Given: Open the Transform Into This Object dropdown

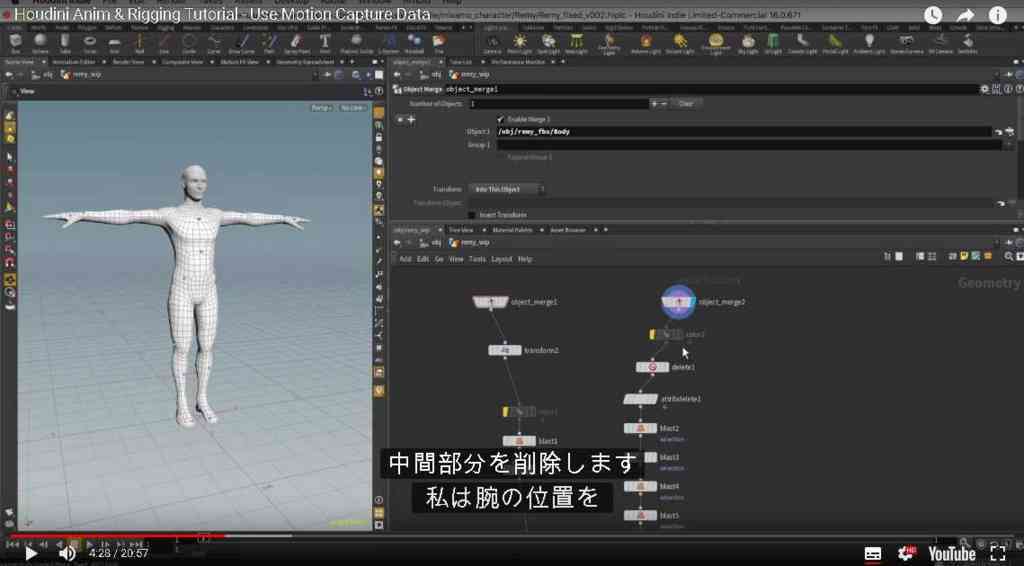Looking at the screenshot, I should (x=506, y=189).
